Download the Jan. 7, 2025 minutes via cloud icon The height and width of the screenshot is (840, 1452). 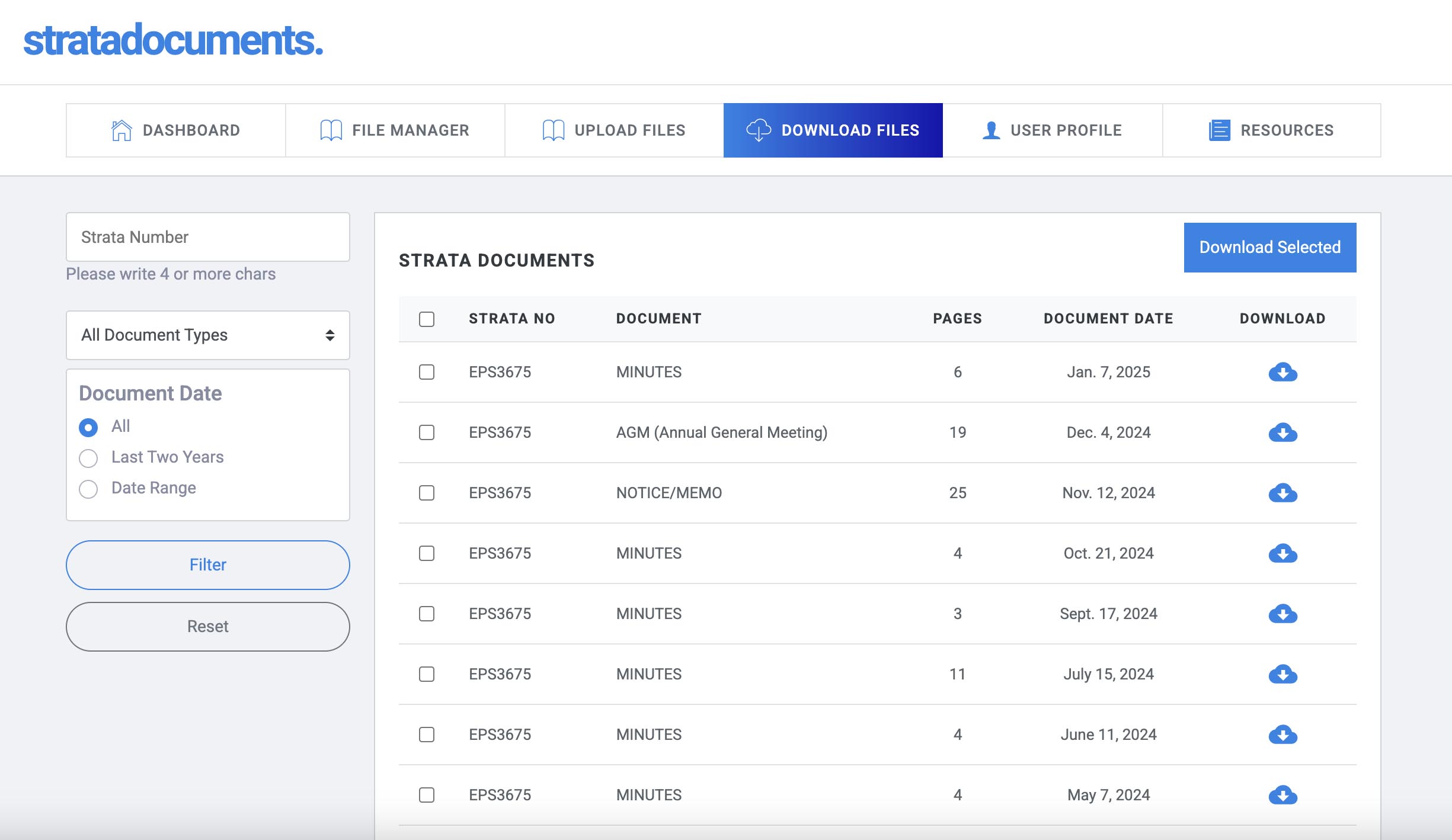point(1283,372)
